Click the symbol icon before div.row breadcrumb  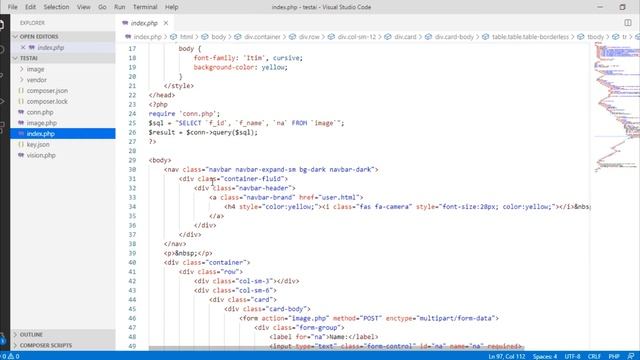coord(292,37)
